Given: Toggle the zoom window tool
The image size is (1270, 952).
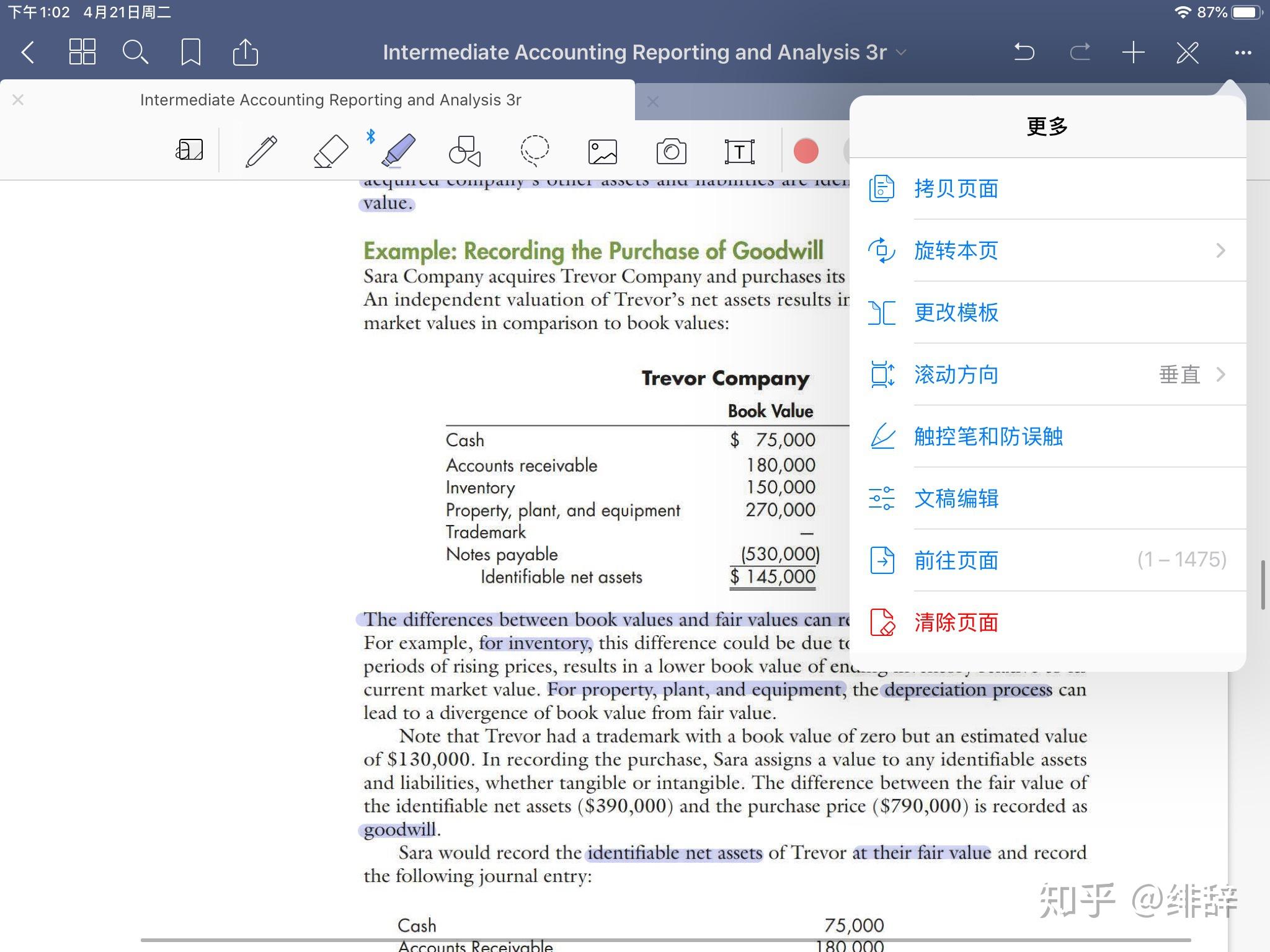Looking at the screenshot, I should point(189,150).
